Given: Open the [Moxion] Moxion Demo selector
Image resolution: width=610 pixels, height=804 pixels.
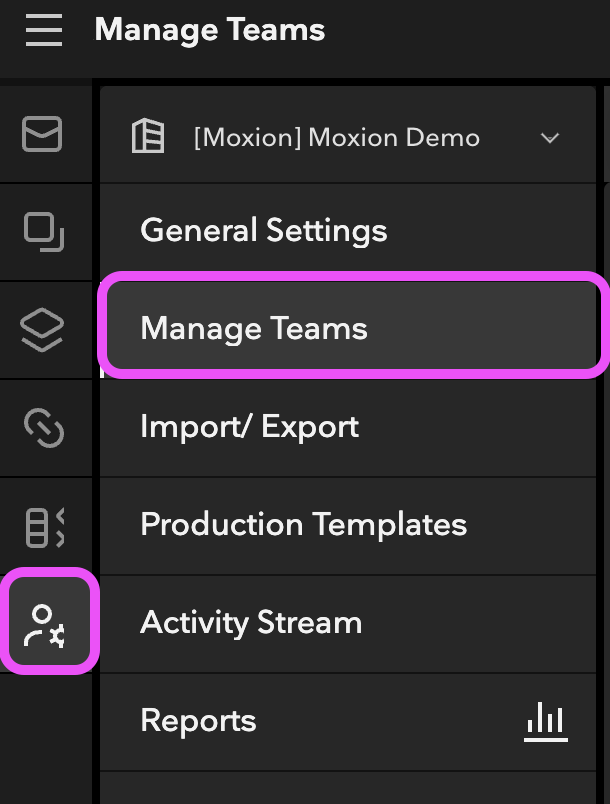Looking at the screenshot, I should [348, 135].
